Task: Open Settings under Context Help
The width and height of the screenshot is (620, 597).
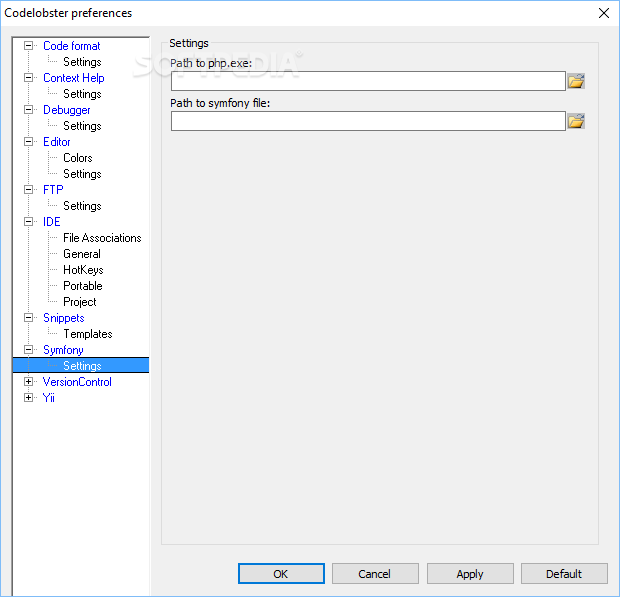Action: point(82,94)
